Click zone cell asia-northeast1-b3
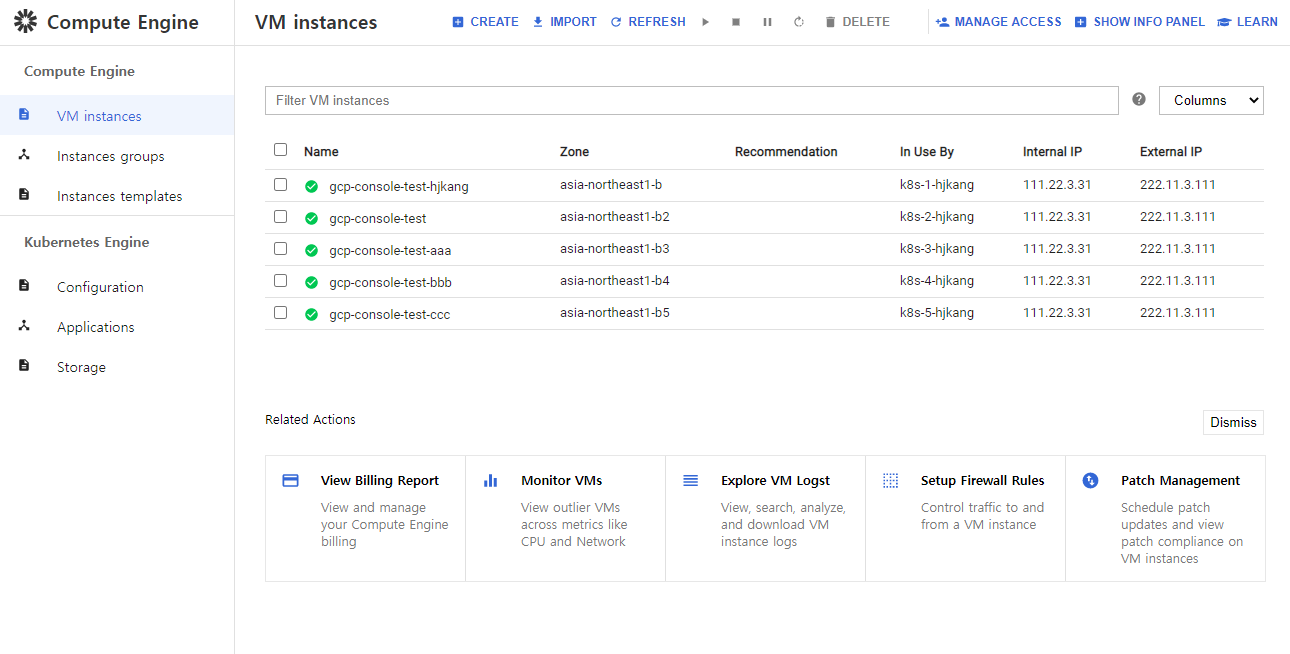 [x=615, y=248]
